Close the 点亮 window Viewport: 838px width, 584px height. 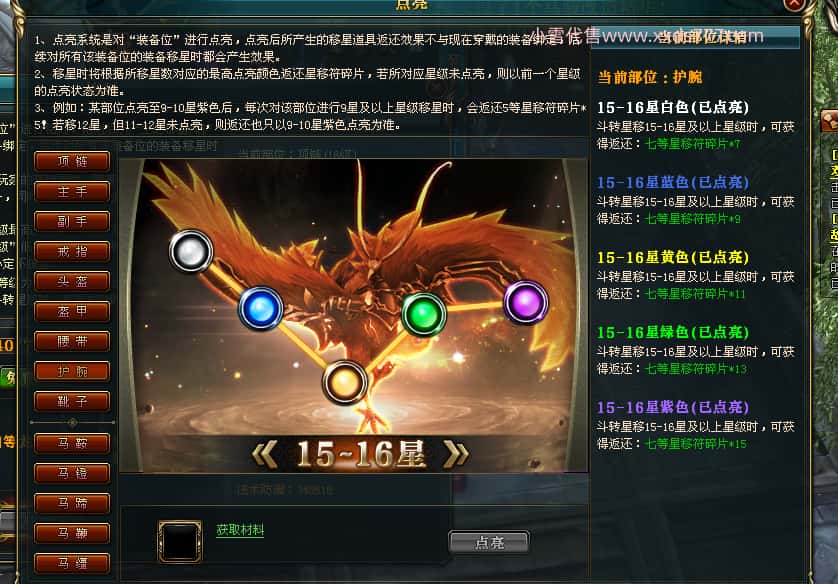point(794,3)
